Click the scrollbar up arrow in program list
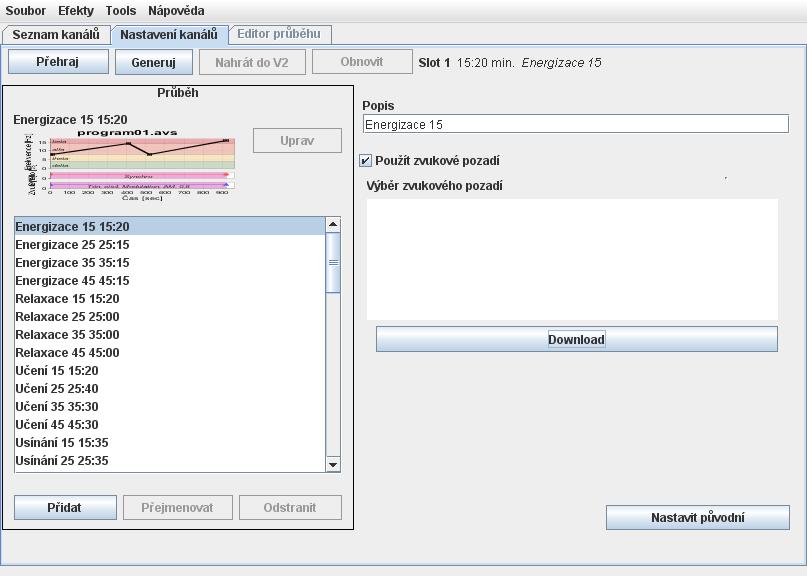The image size is (807, 576). pyautogui.click(x=333, y=226)
